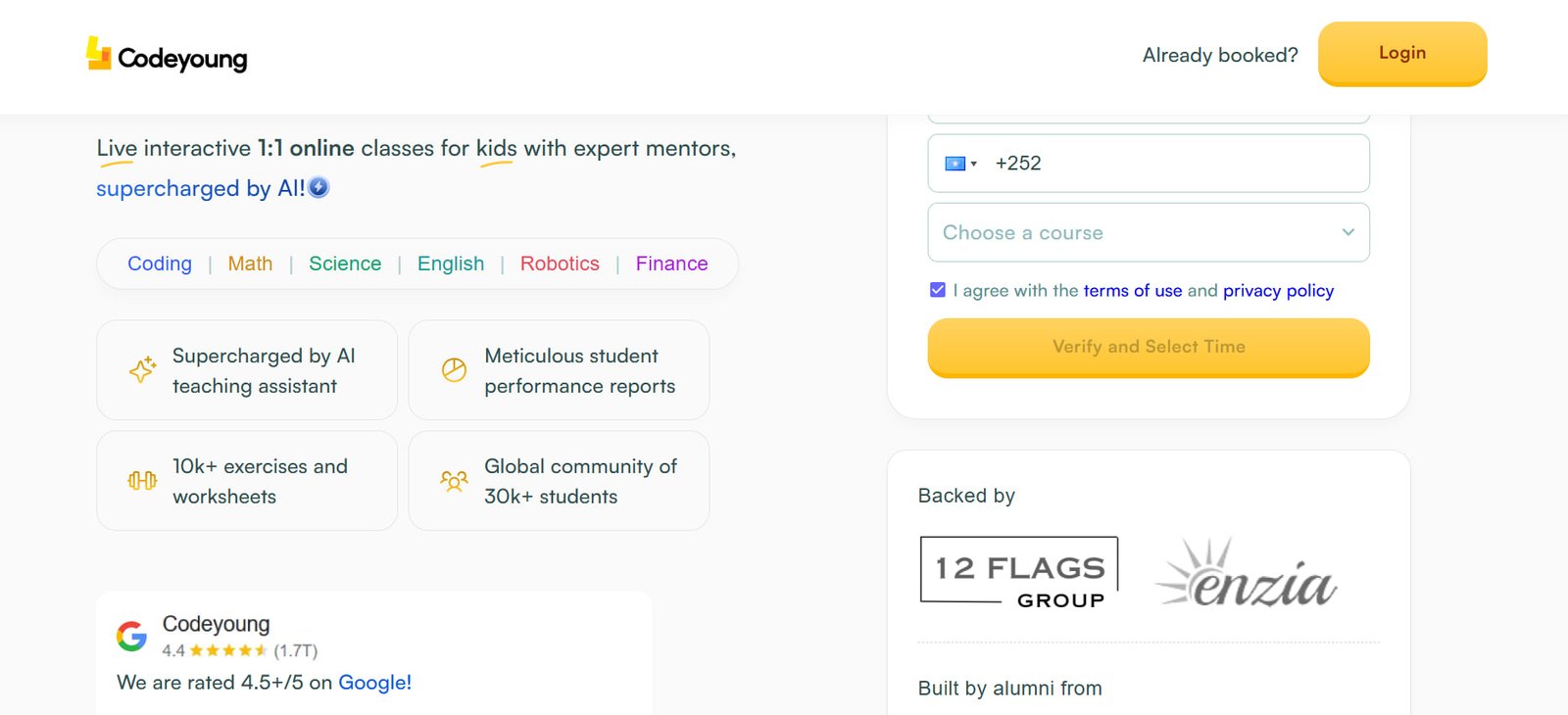This screenshot has height=715, width=1568.
Task: Click the dumbbell icon for exercises
Action: point(142,480)
